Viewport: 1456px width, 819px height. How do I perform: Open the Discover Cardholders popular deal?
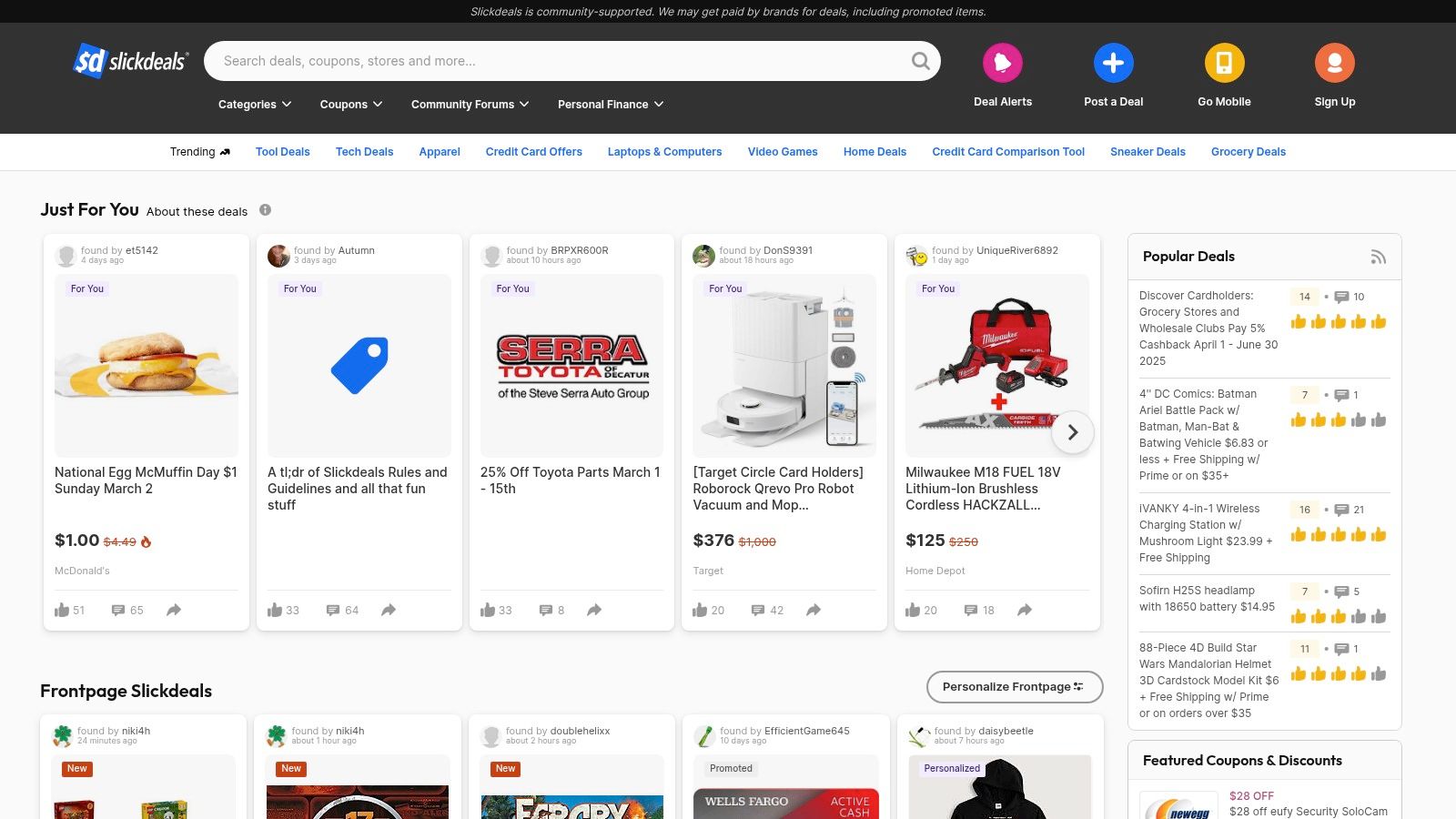point(1208,329)
